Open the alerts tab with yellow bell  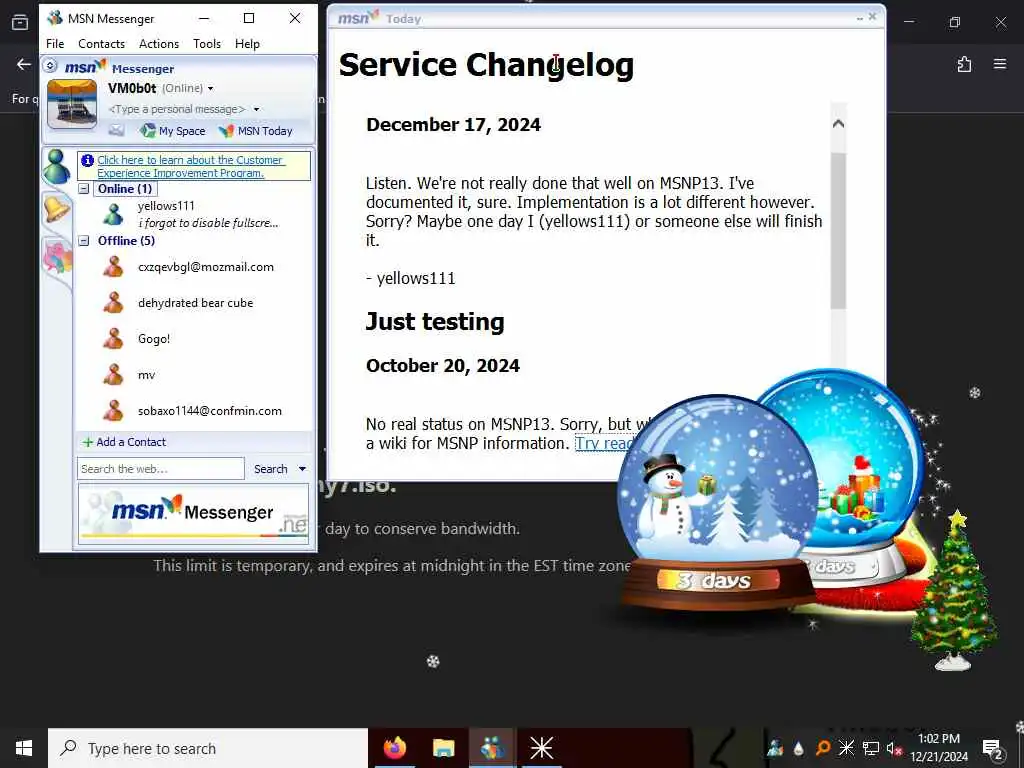56,210
